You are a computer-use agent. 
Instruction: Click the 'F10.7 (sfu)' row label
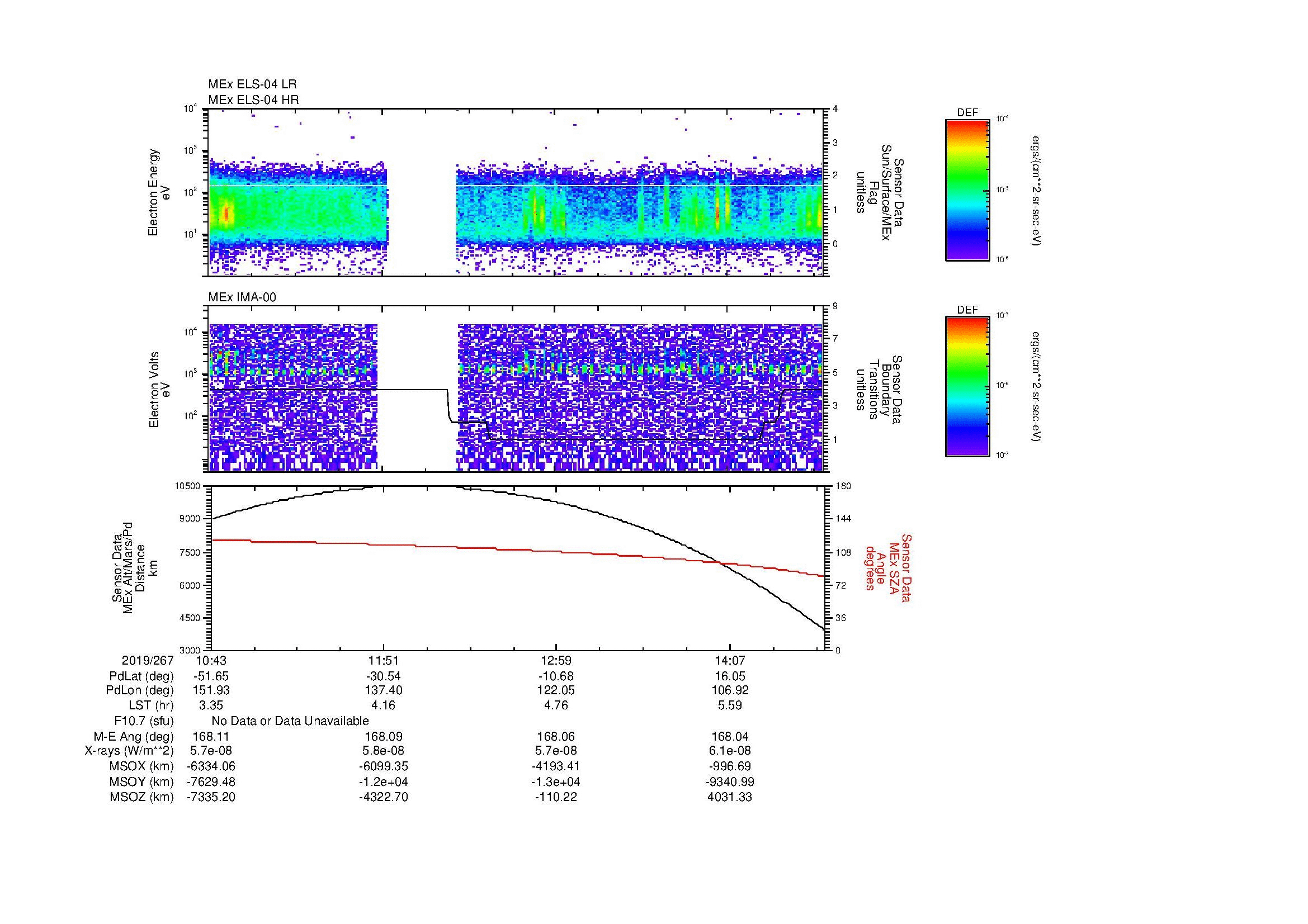(144, 721)
